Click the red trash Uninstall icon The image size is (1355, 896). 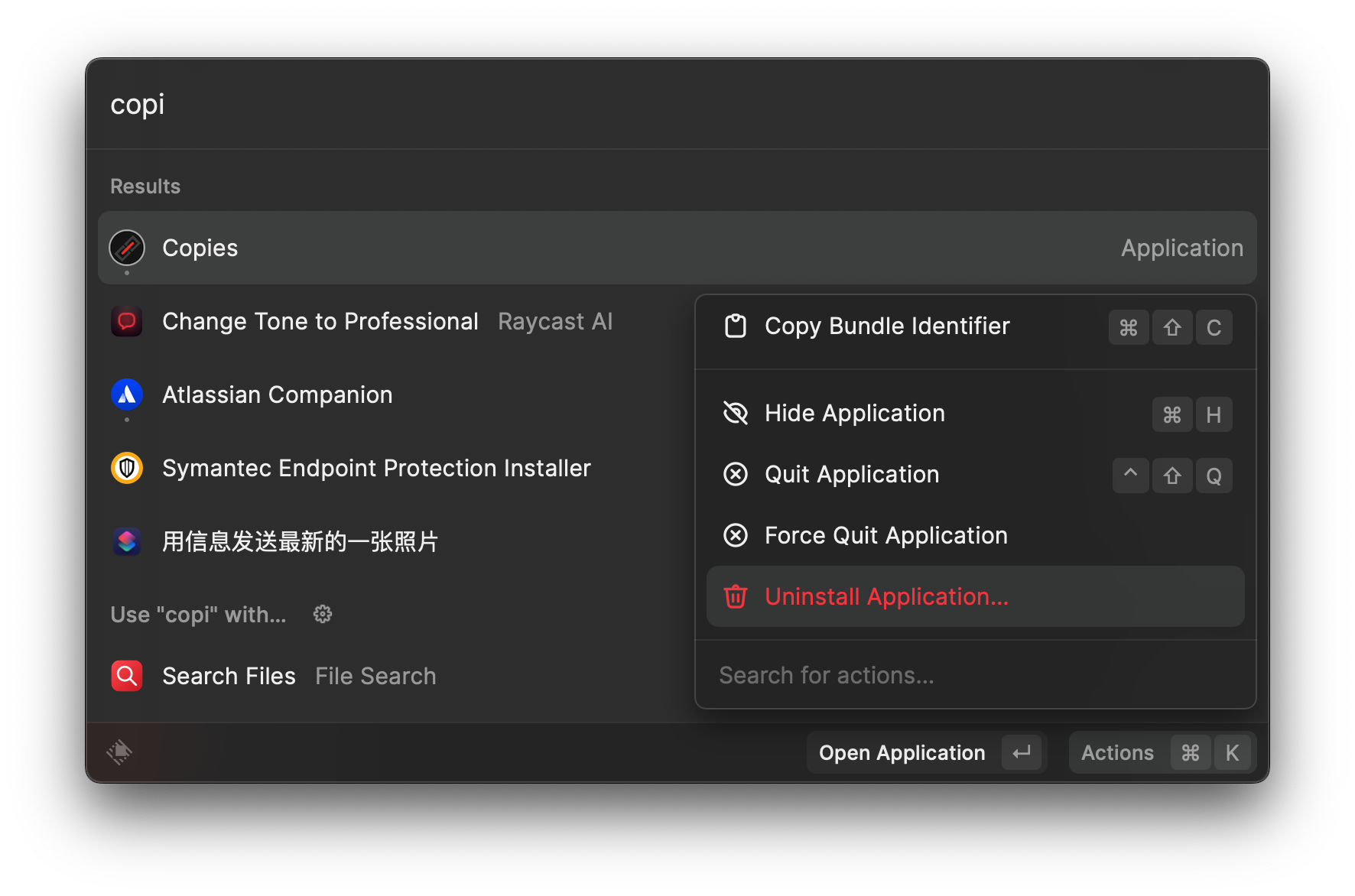(x=736, y=596)
